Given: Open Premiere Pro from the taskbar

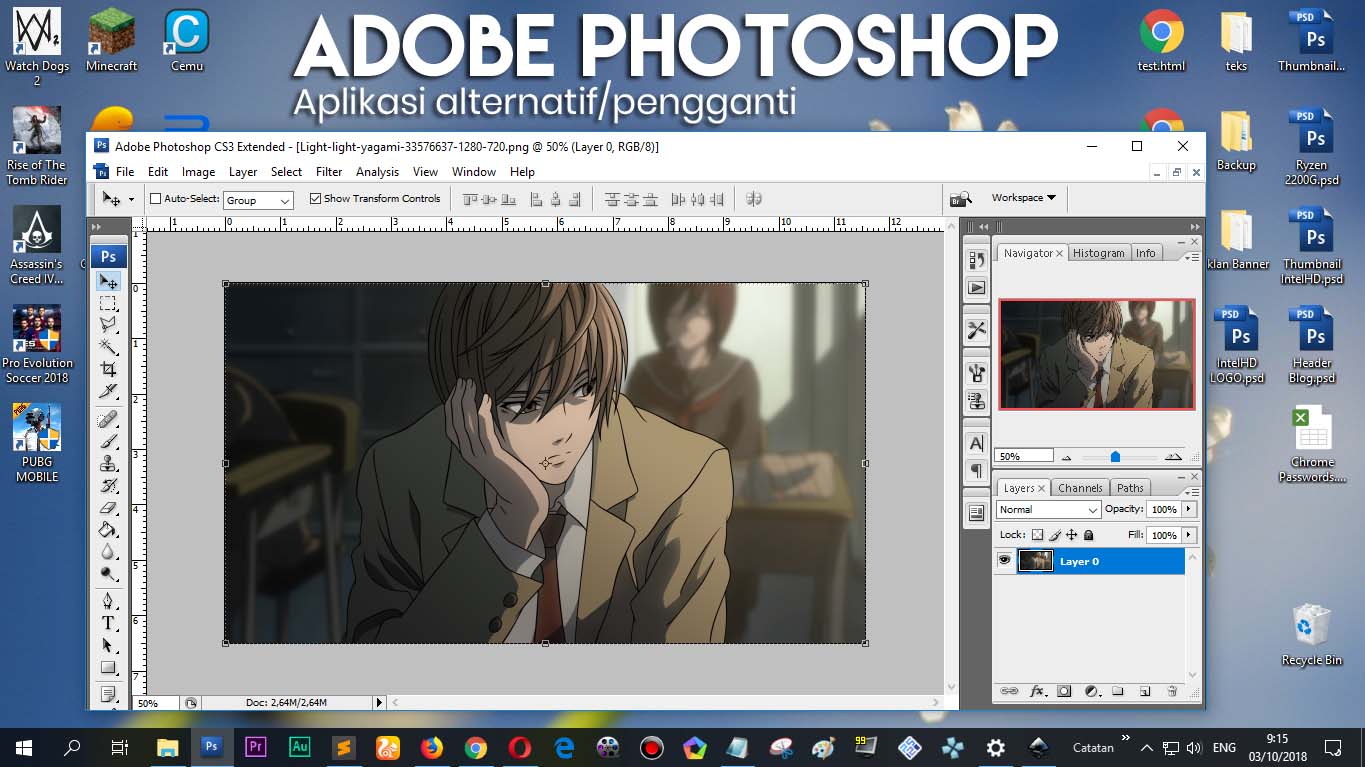Looking at the screenshot, I should tap(254, 747).
